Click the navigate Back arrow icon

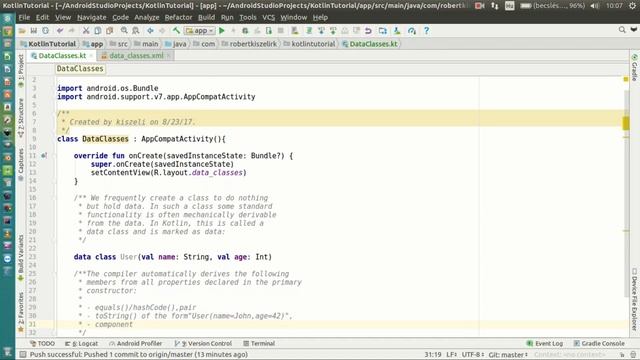(x=150, y=31)
